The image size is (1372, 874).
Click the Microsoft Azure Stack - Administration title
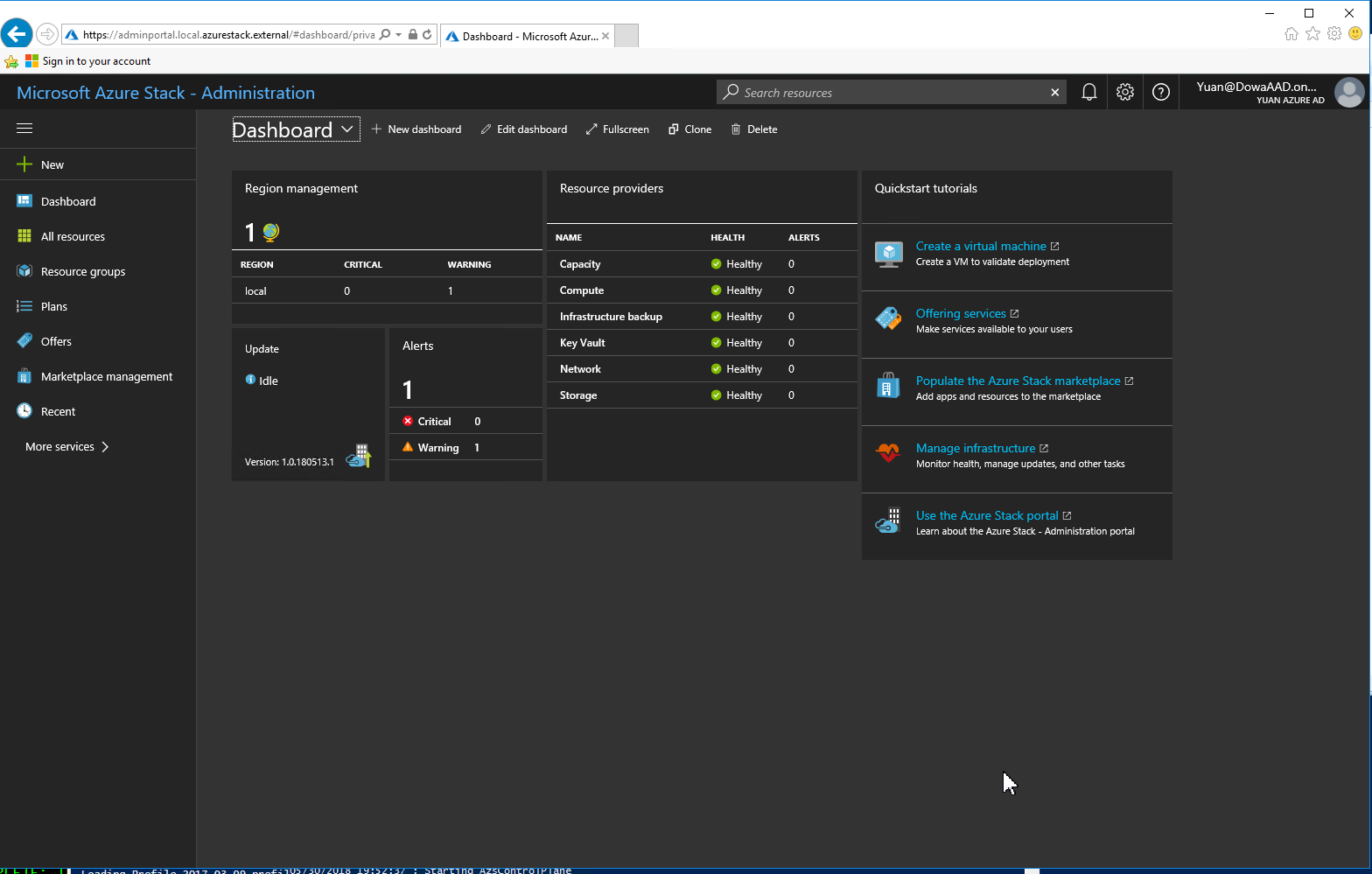[165, 93]
